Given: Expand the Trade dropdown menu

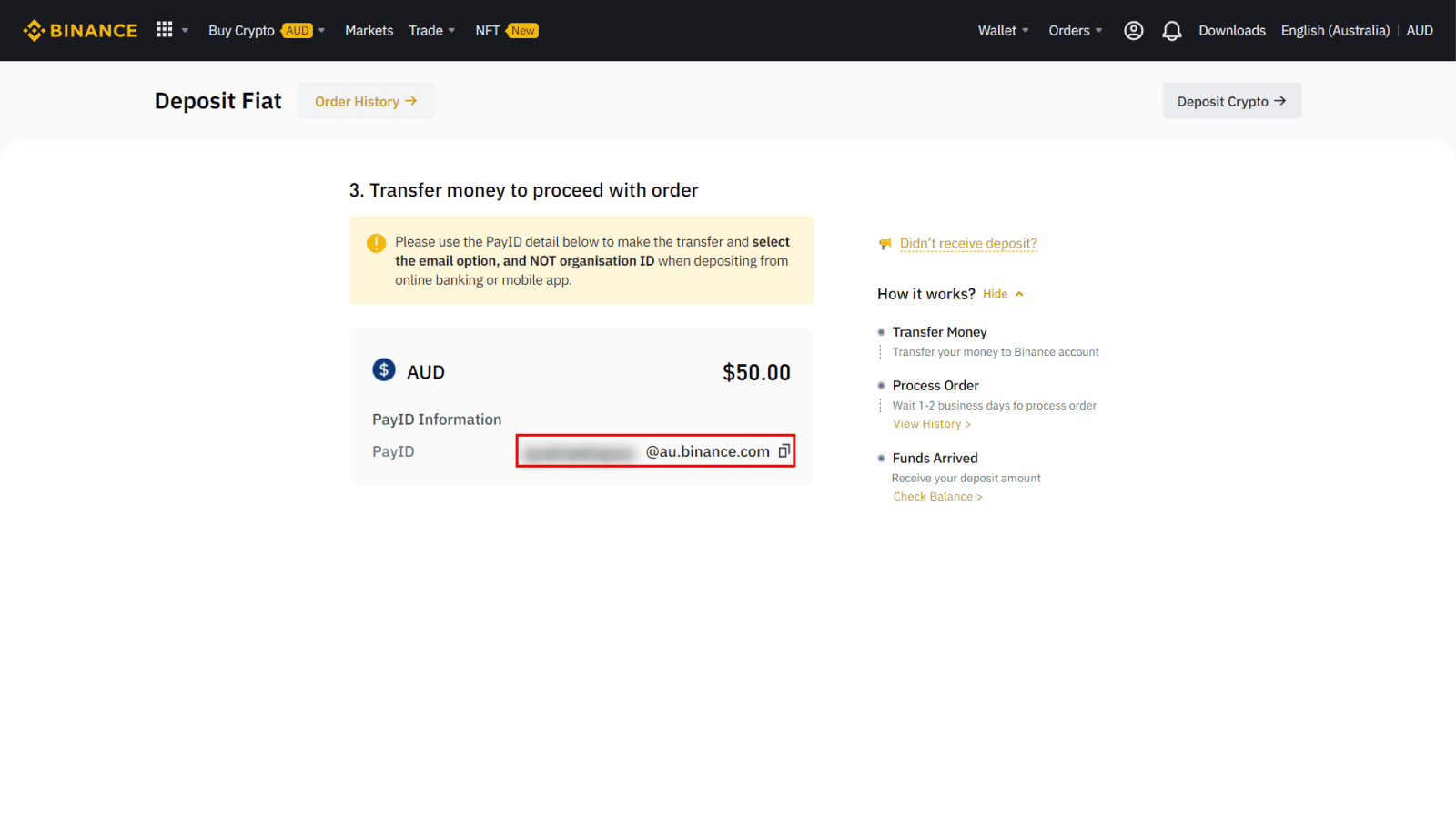Looking at the screenshot, I should coord(431,31).
